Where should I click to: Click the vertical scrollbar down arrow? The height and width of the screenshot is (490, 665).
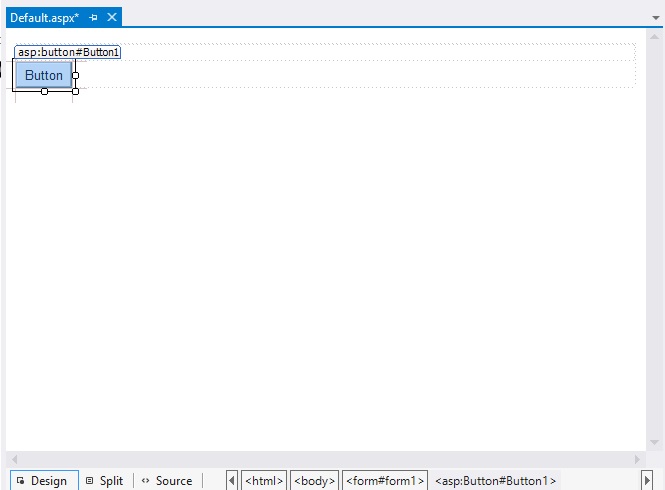point(654,442)
